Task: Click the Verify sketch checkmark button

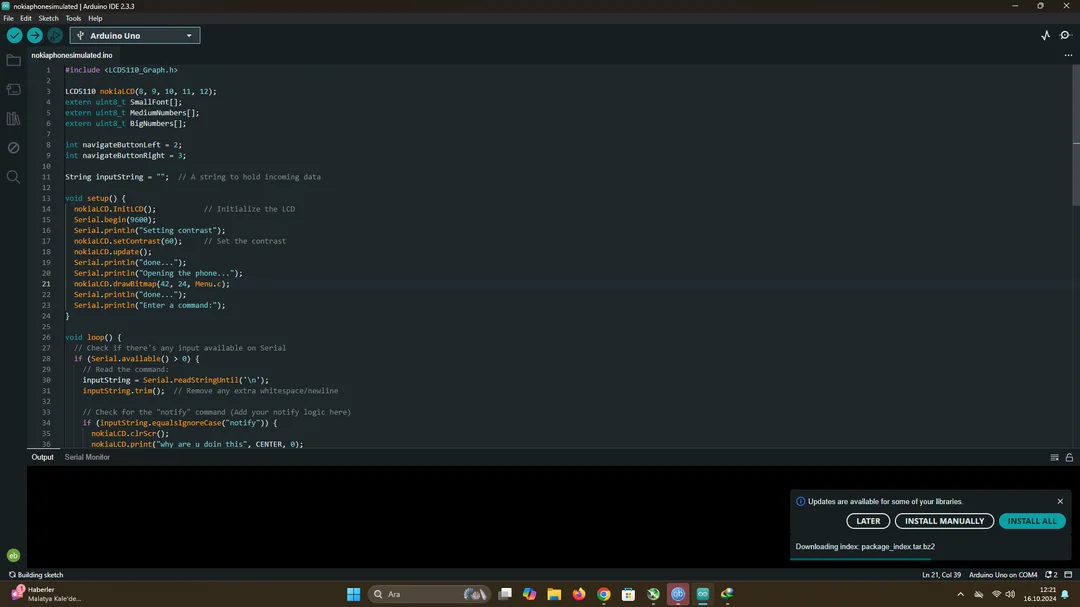Action: tap(14, 35)
